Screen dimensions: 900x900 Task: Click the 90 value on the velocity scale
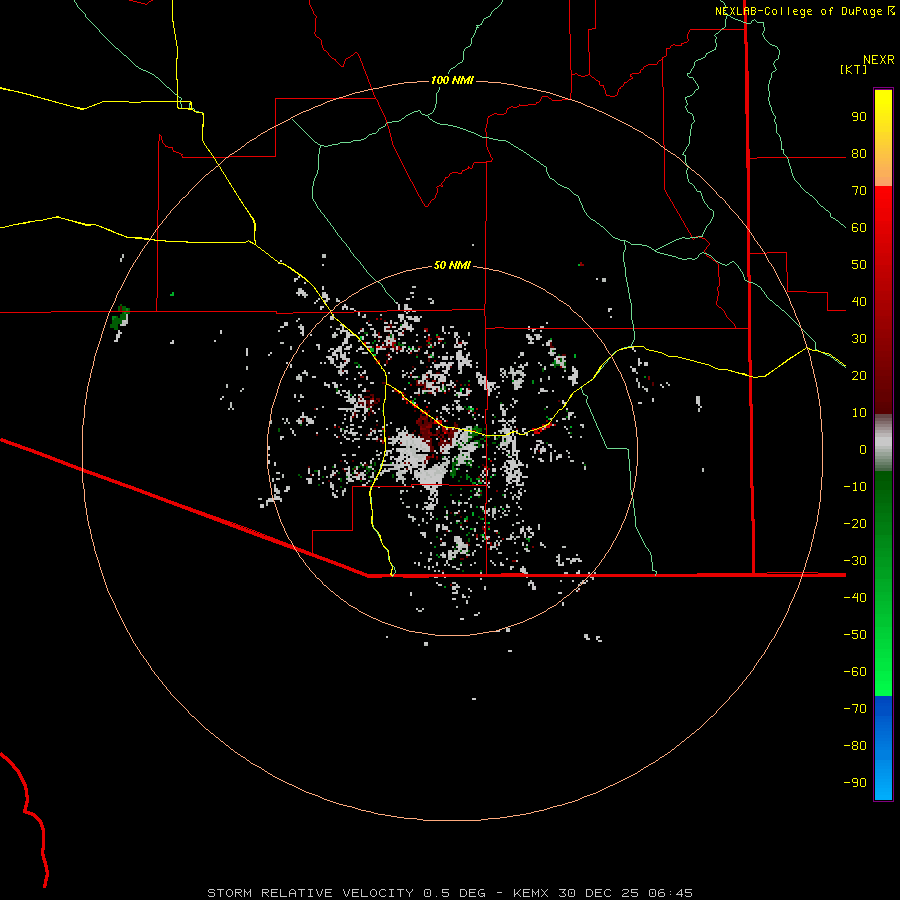[x=859, y=117]
